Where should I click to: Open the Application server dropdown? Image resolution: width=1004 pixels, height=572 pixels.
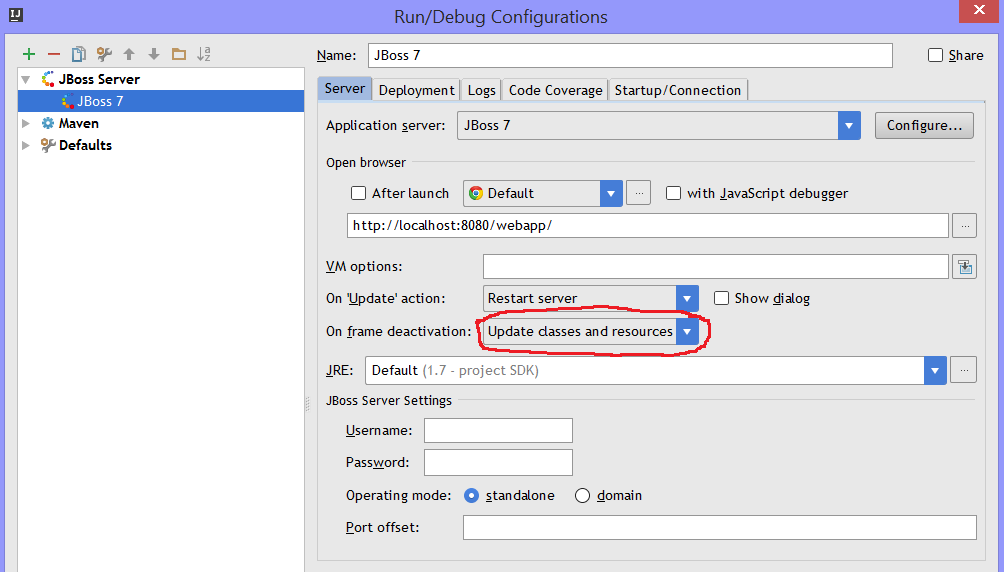tap(848, 126)
